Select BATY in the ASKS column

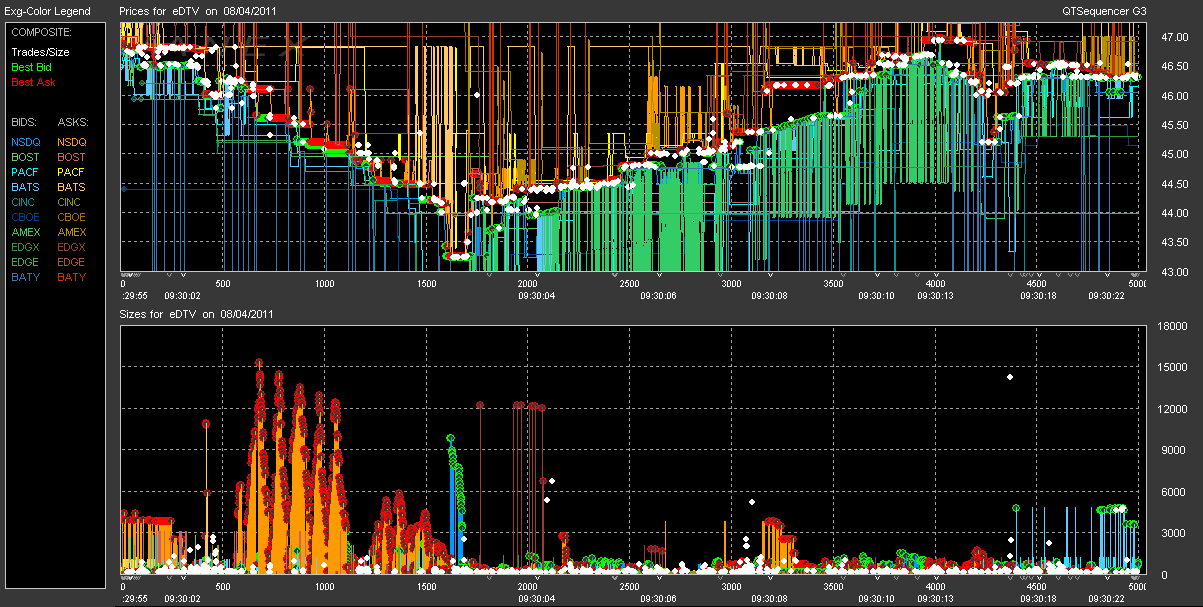click(x=72, y=277)
